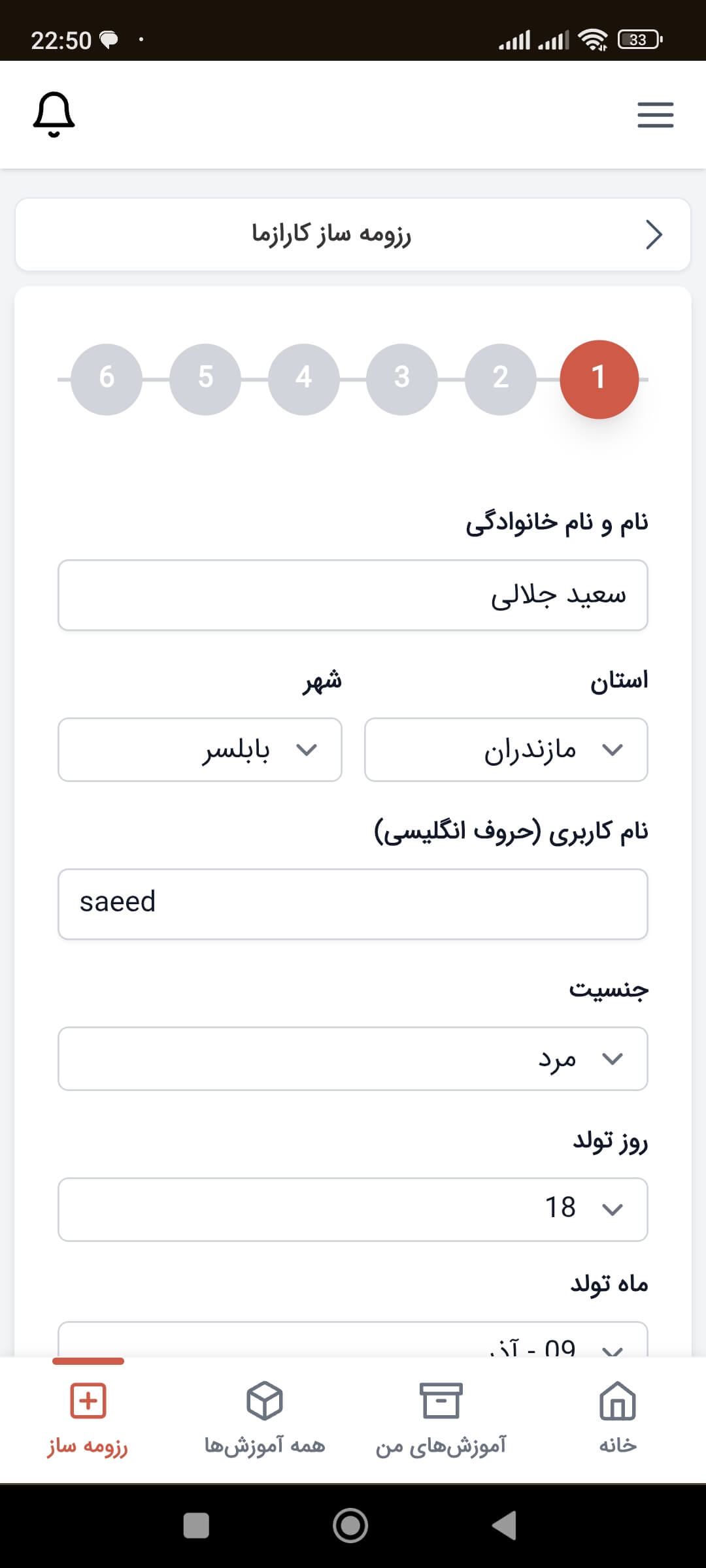706x1568 pixels.
Task: Tap the plus icon for Resume Builder
Action: (x=88, y=1401)
